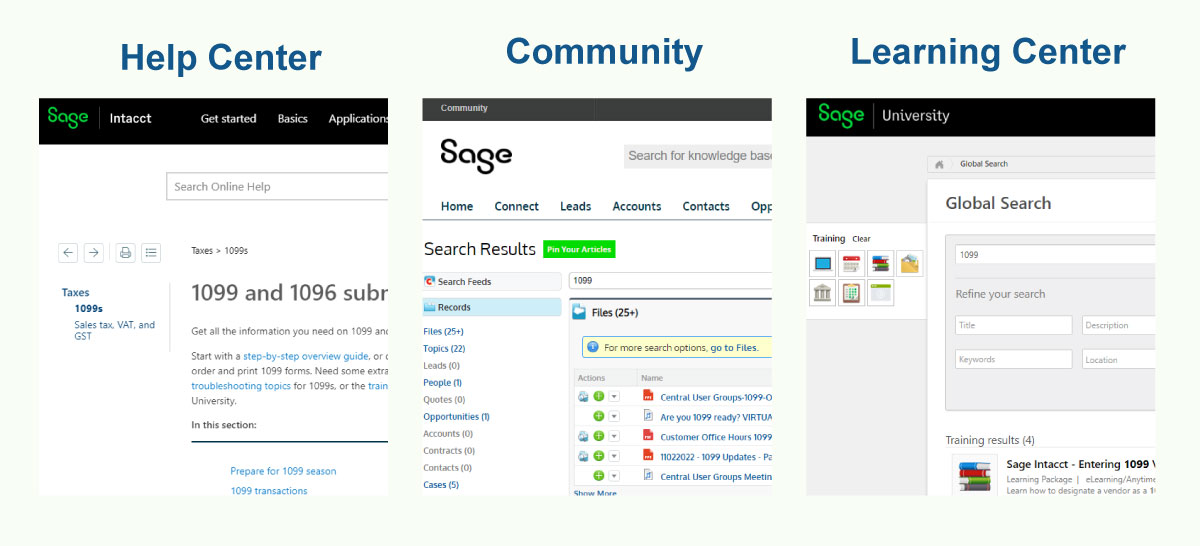Open dropdown arrow for Customer Office Hours 1099

click(614, 436)
